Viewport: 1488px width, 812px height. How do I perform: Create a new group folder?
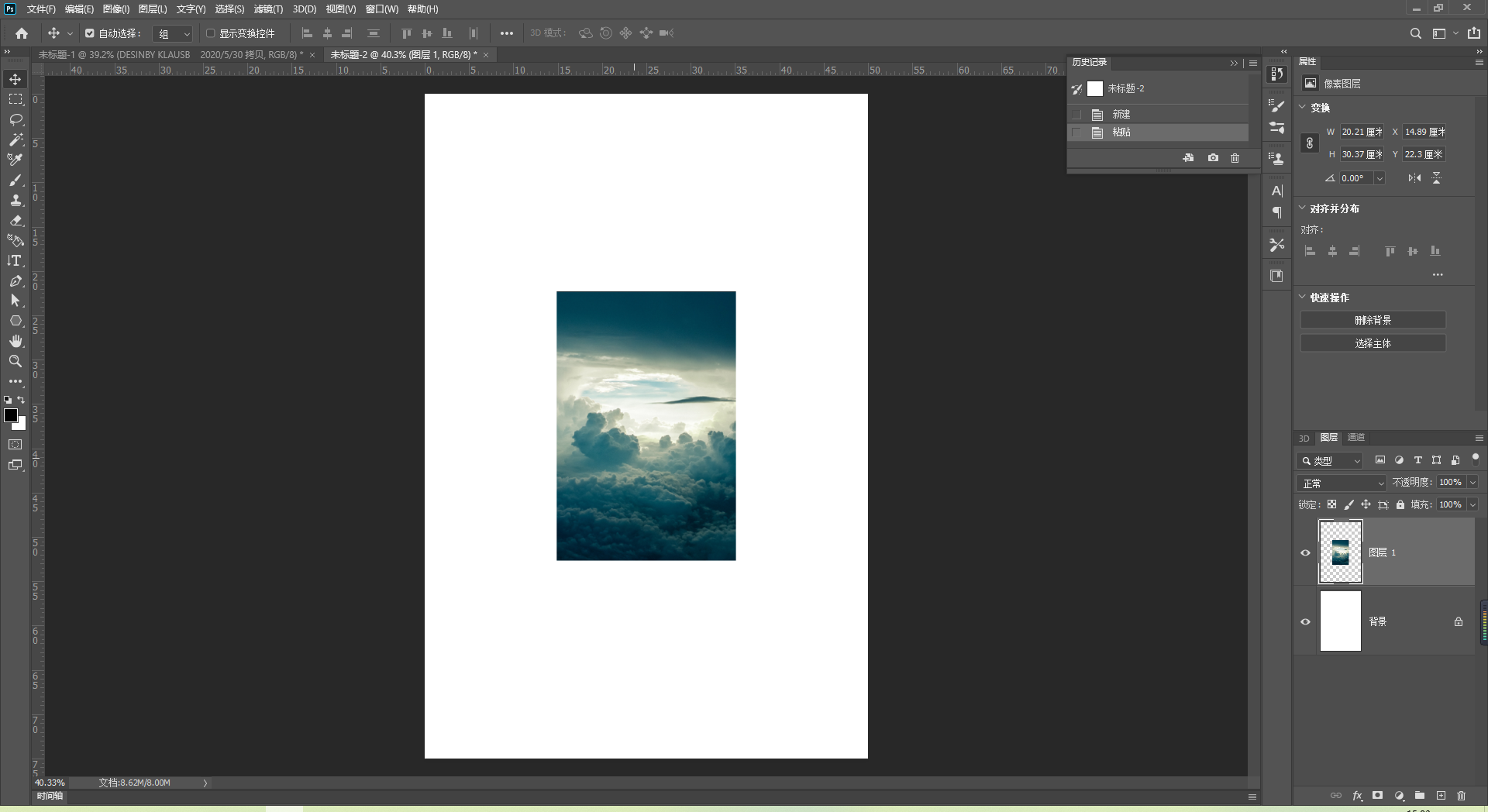1420,796
